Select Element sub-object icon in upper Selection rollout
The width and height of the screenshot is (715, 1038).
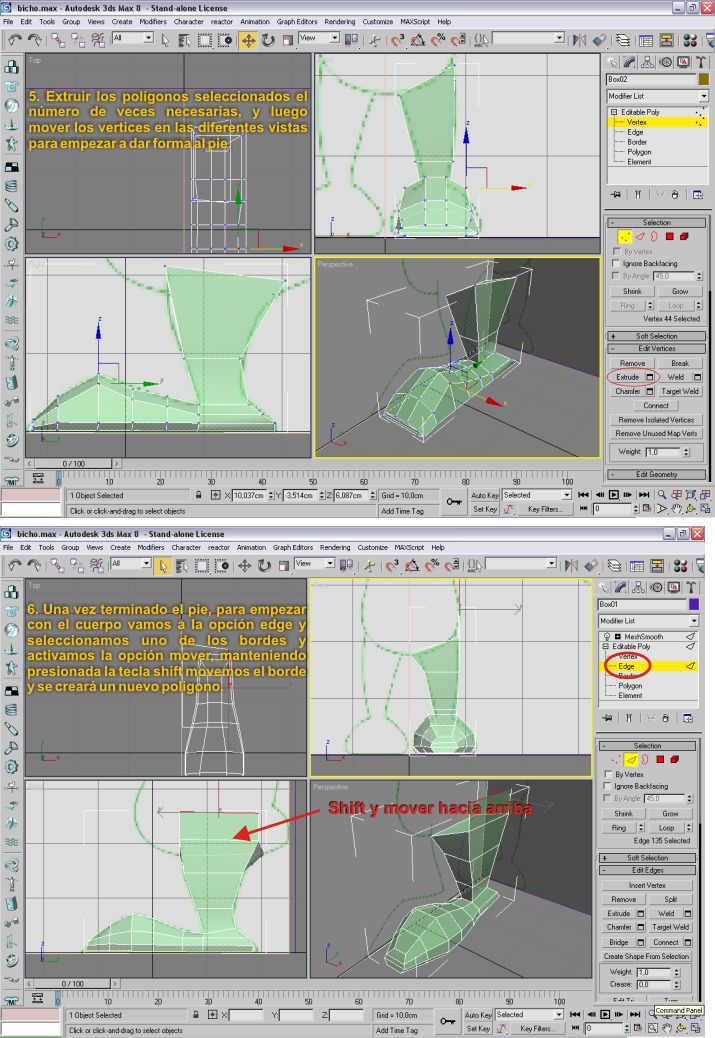click(684, 236)
